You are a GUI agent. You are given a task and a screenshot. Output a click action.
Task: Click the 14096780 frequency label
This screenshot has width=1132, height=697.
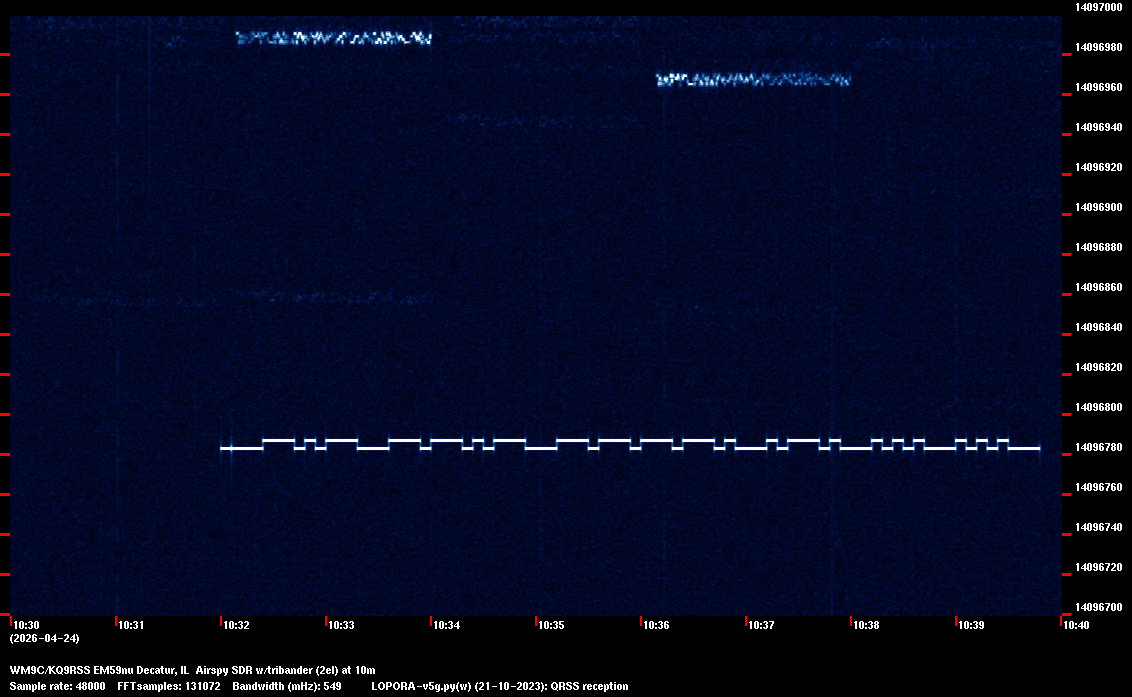pos(1098,447)
